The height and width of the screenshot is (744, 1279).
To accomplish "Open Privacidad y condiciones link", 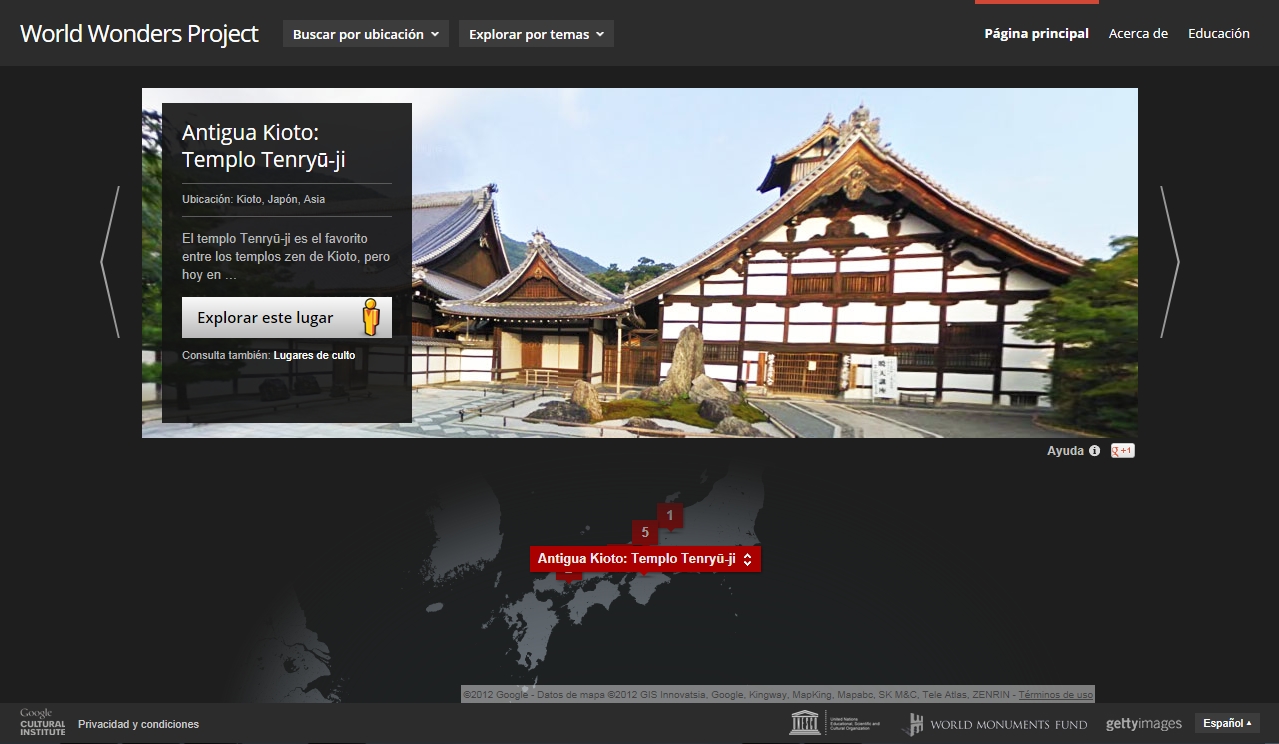I will (138, 724).
